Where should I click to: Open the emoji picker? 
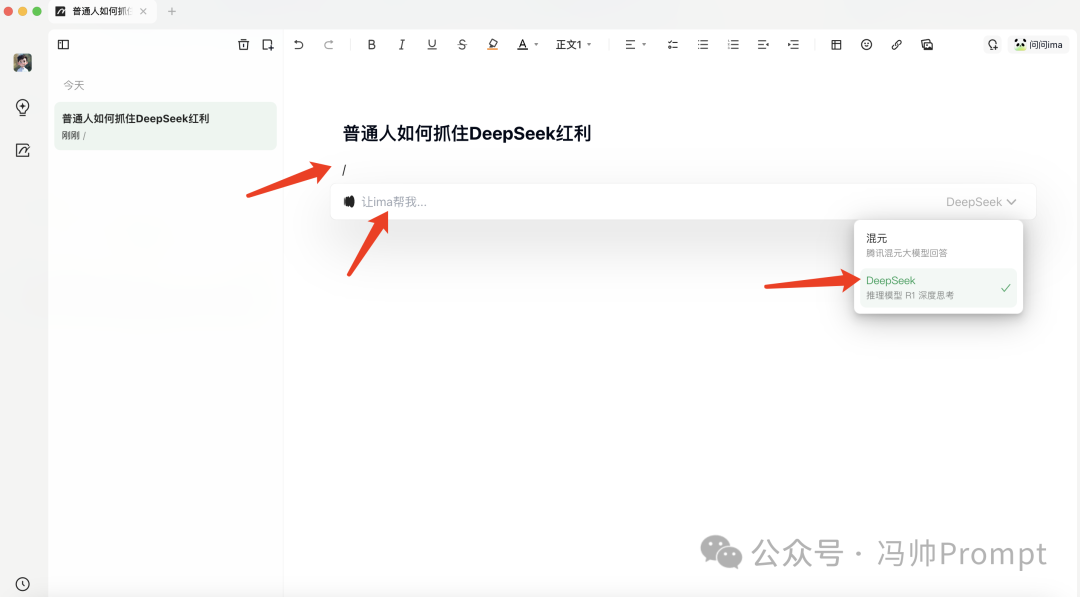[x=866, y=45]
